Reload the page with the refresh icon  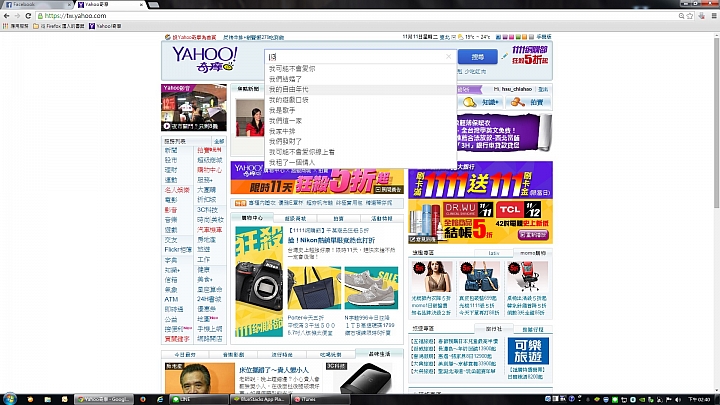point(28,16)
